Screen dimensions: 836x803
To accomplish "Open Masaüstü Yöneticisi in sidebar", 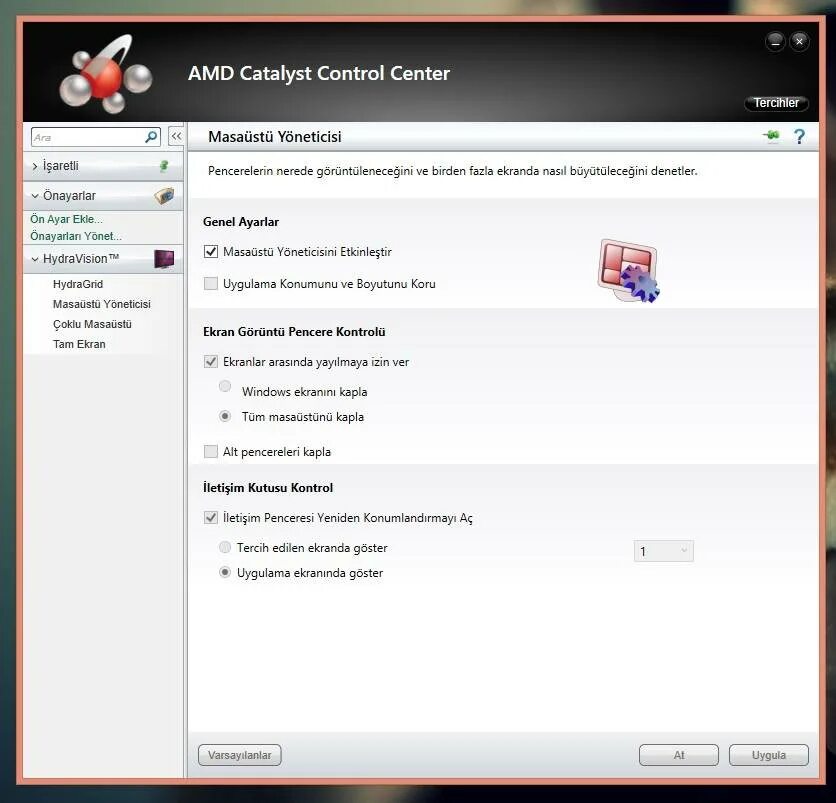I will click(102, 304).
